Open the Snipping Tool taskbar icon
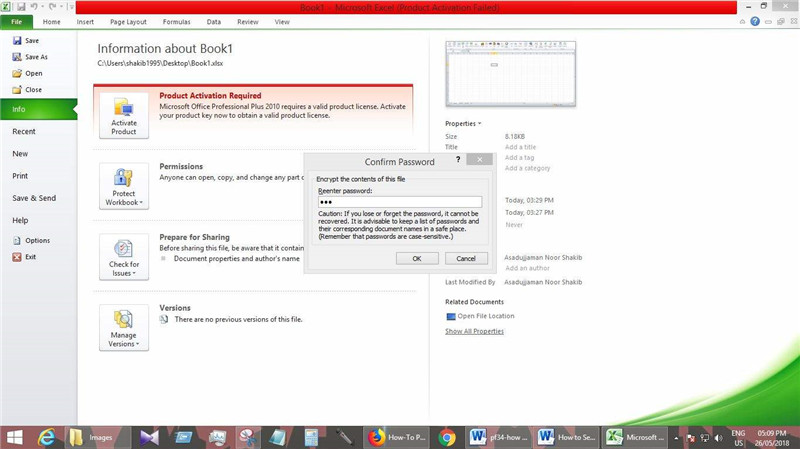 (248, 437)
